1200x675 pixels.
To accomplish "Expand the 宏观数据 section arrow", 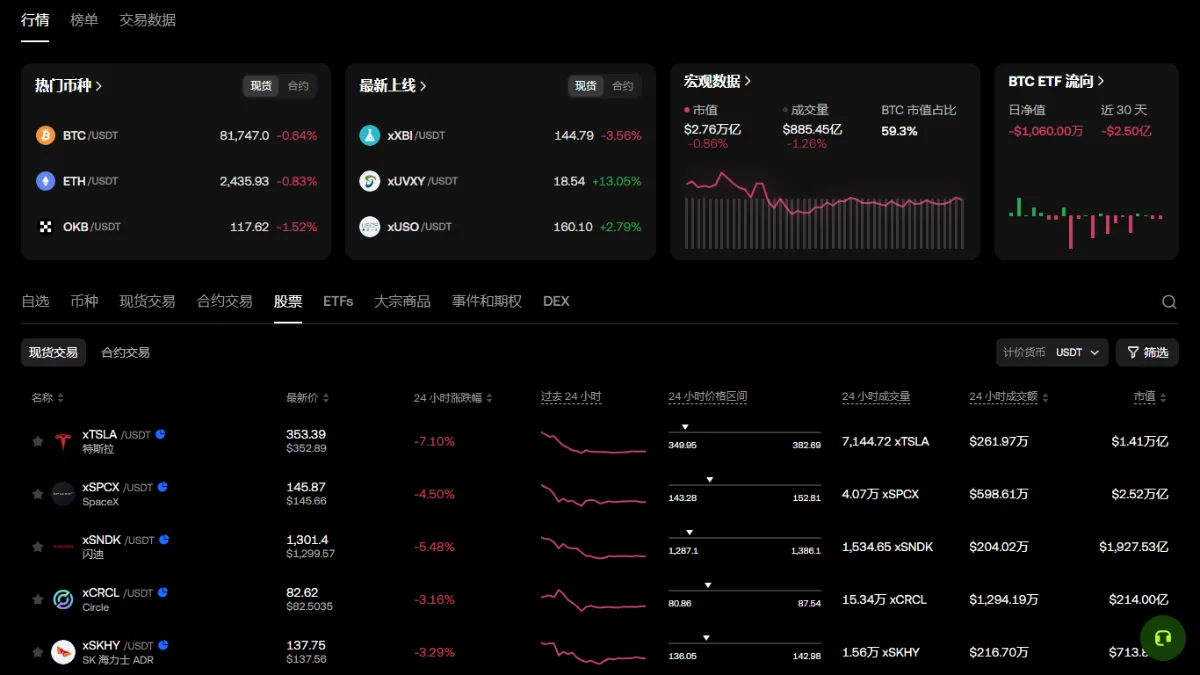I will pos(748,81).
